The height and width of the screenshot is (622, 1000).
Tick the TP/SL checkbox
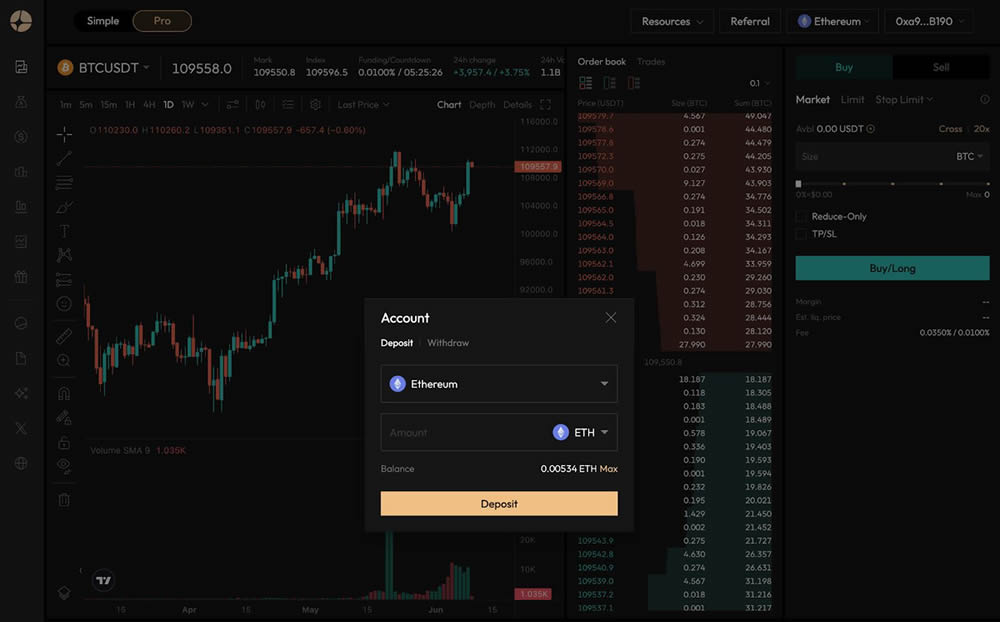(801, 234)
